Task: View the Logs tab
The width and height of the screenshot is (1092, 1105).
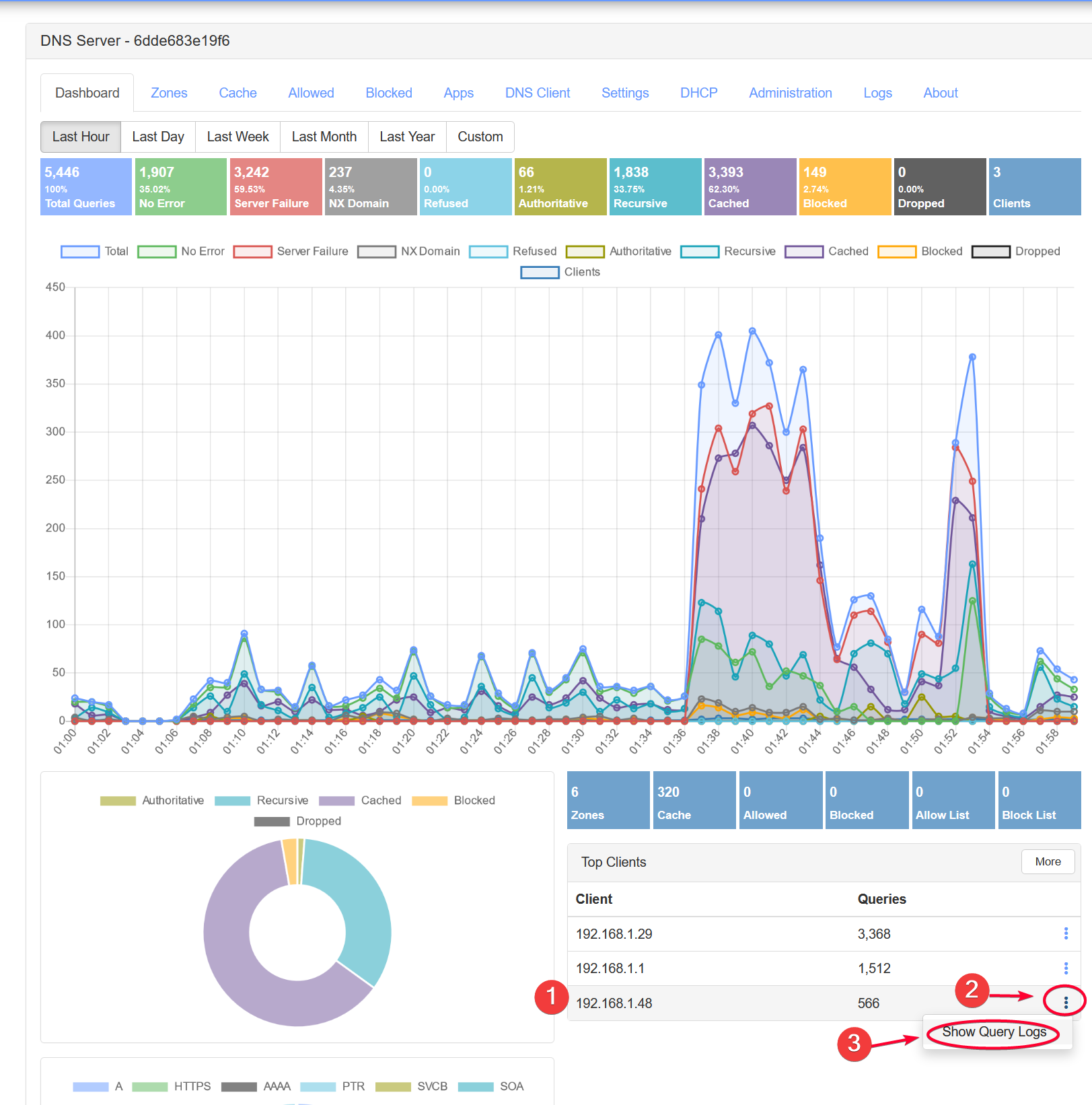Action: (877, 93)
